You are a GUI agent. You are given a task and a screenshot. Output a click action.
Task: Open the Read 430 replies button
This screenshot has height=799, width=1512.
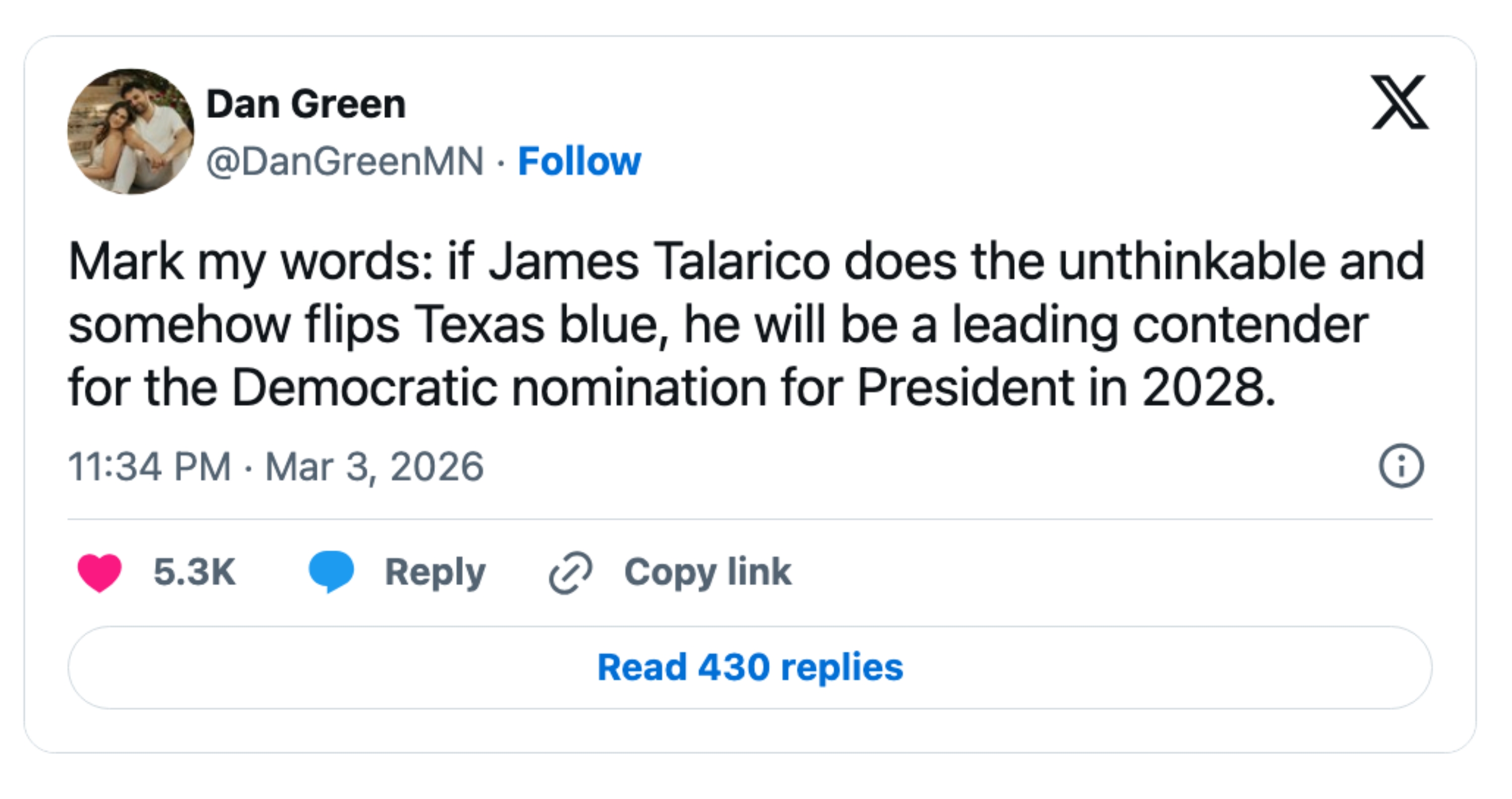coord(750,667)
